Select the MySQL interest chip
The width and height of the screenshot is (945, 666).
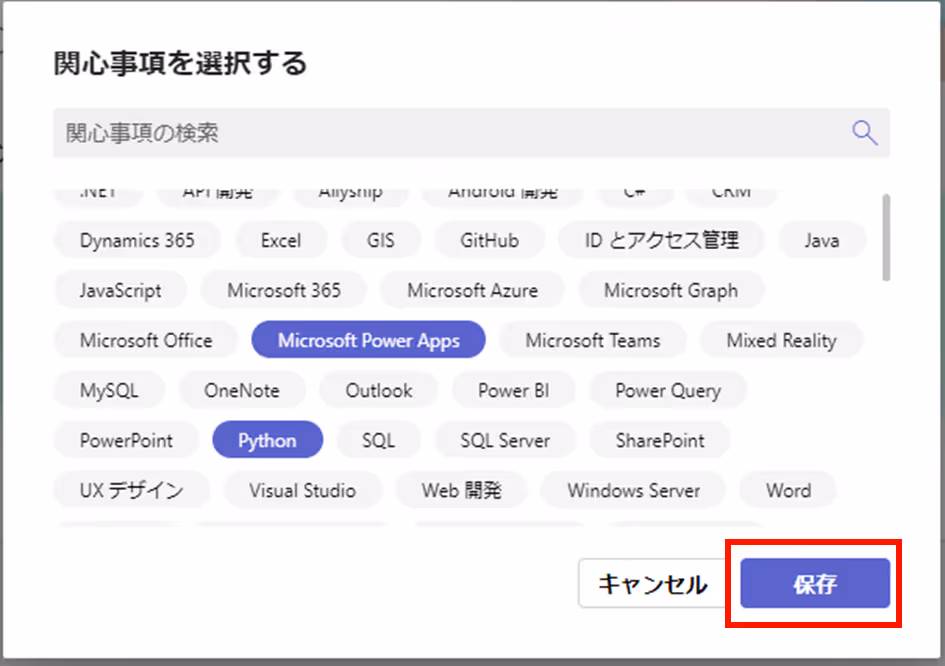click(x=109, y=390)
